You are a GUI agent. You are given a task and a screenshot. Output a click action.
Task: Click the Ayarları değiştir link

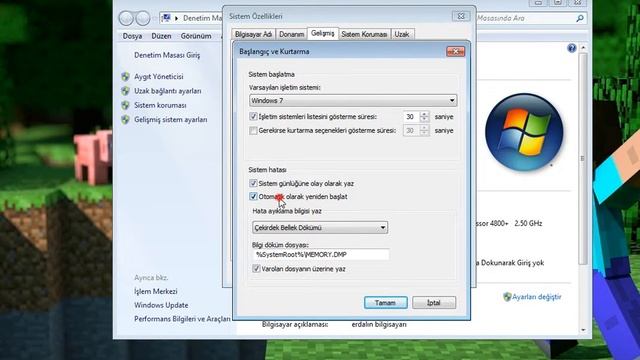pyautogui.click(x=536, y=297)
